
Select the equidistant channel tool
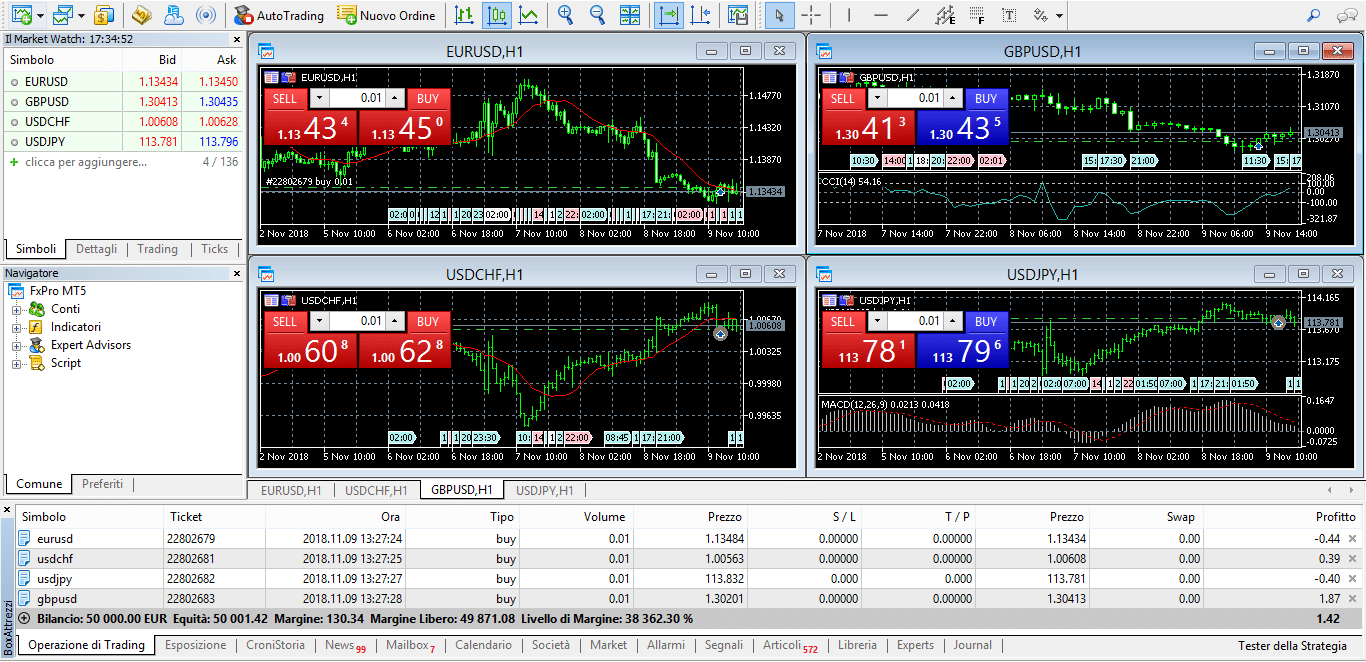click(944, 15)
